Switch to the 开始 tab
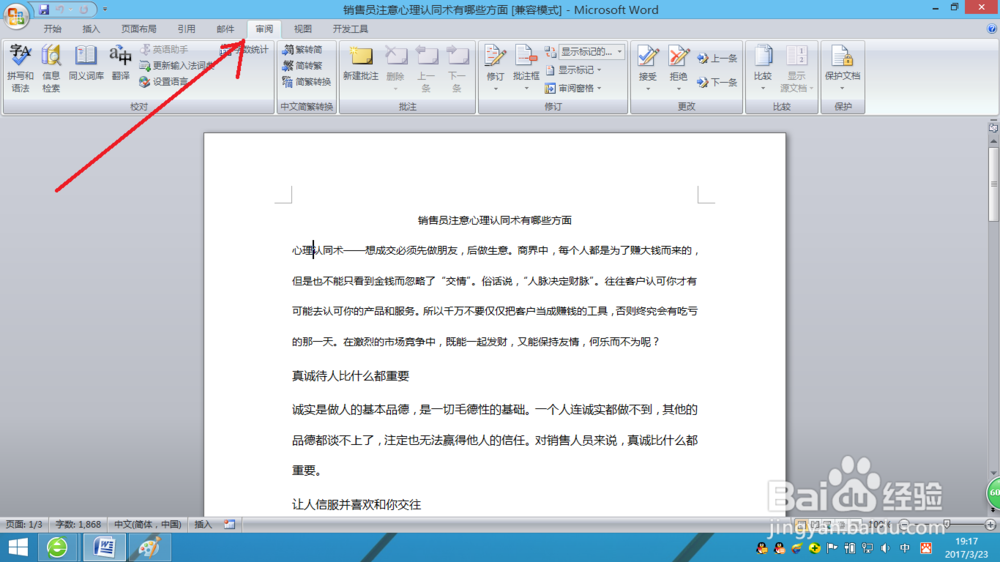The height and width of the screenshot is (562, 1000). click(52, 29)
